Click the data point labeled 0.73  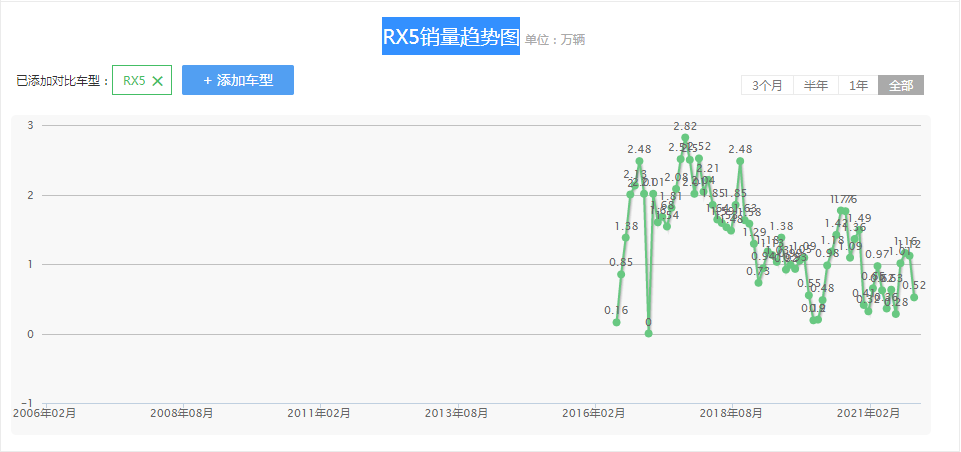pyautogui.click(x=758, y=283)
